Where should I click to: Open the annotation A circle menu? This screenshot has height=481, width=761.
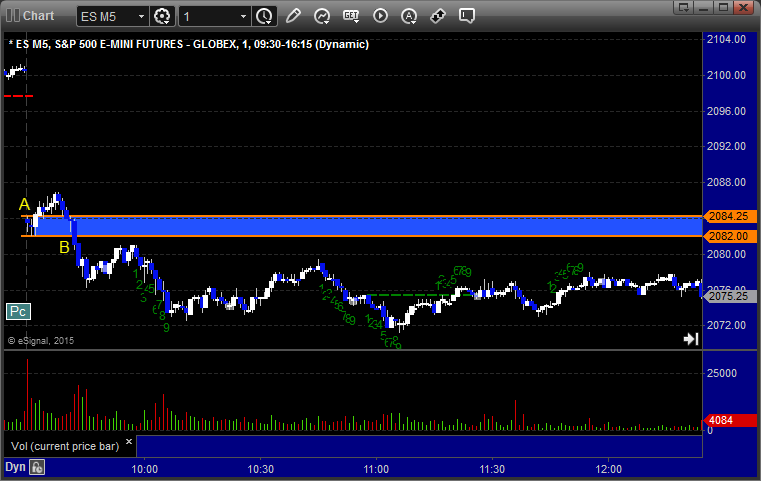click(409, 16)
